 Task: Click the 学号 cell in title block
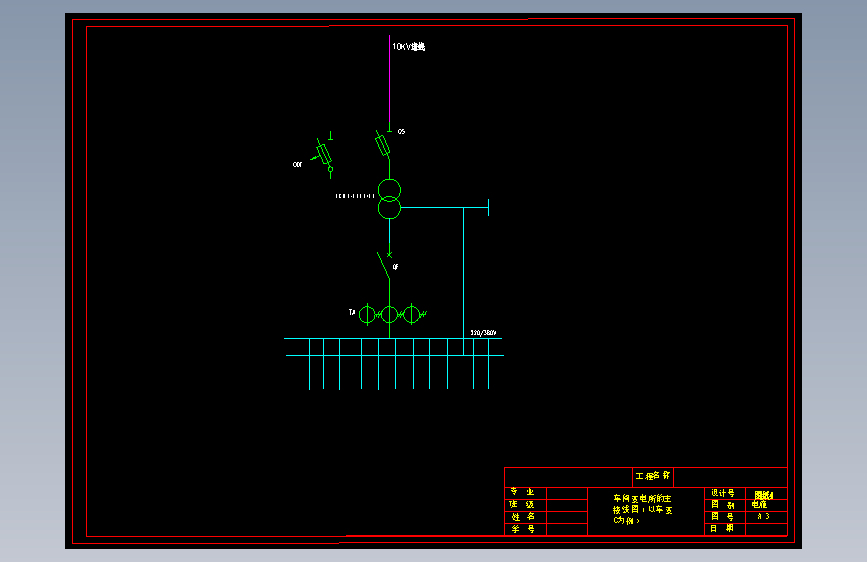point(525,529)
